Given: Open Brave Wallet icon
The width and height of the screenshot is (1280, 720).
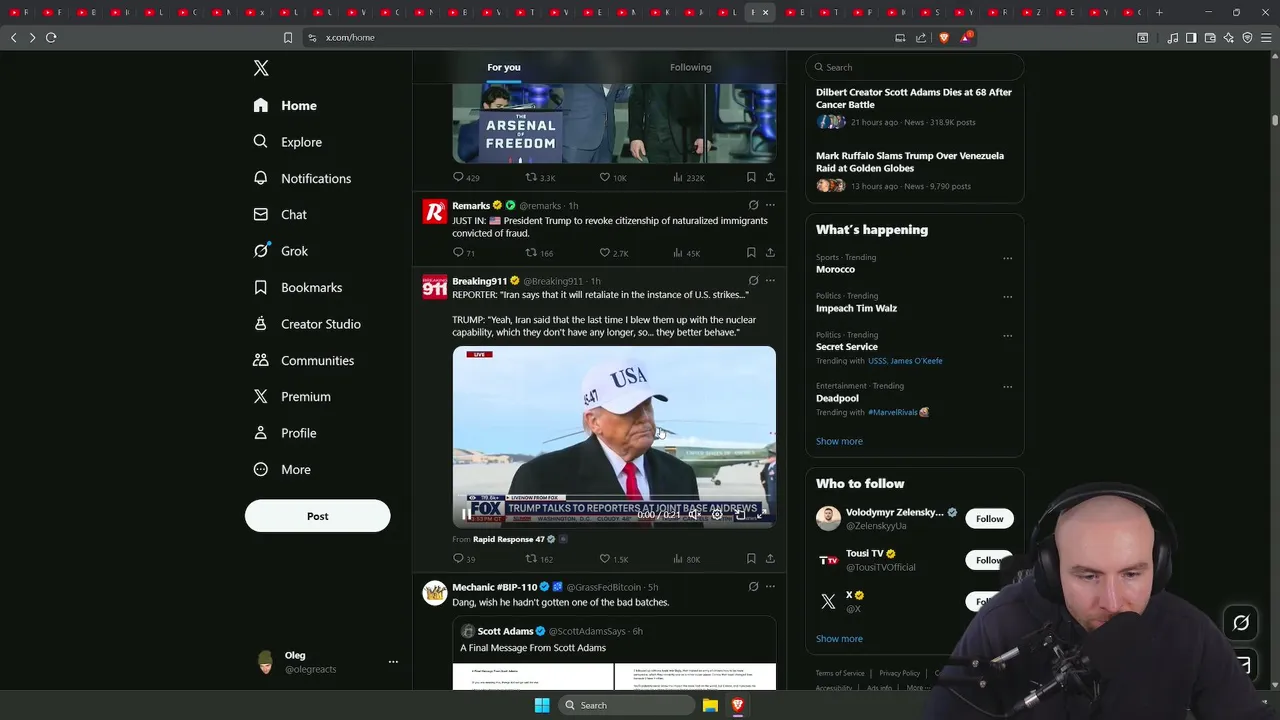Looking at the screenshot, I should tap(1210, 38).
